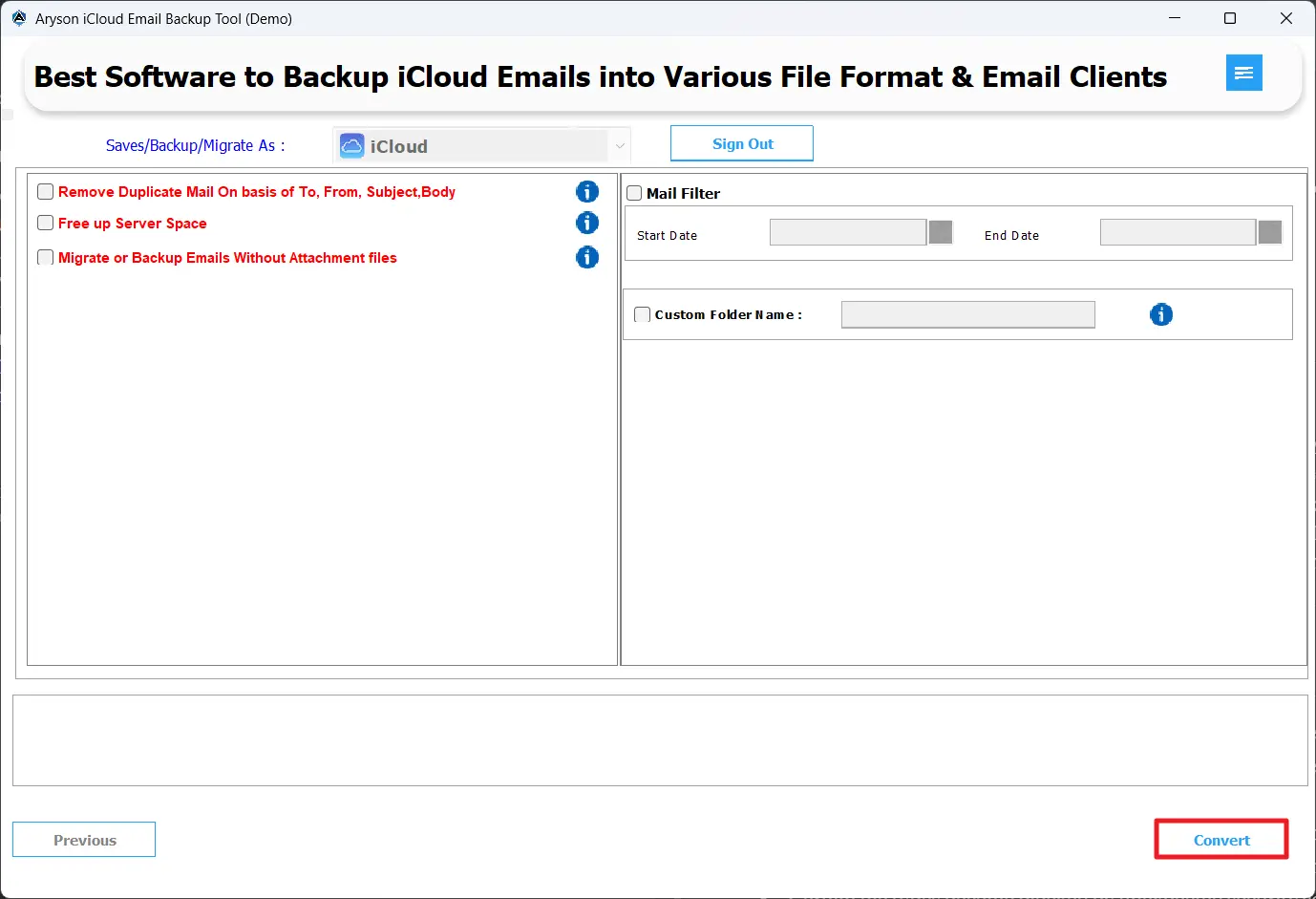Click the Convert button

(1221, 840)
